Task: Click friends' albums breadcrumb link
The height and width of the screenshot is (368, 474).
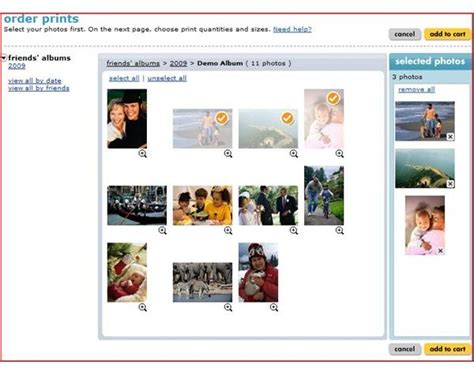Action: 133,63
